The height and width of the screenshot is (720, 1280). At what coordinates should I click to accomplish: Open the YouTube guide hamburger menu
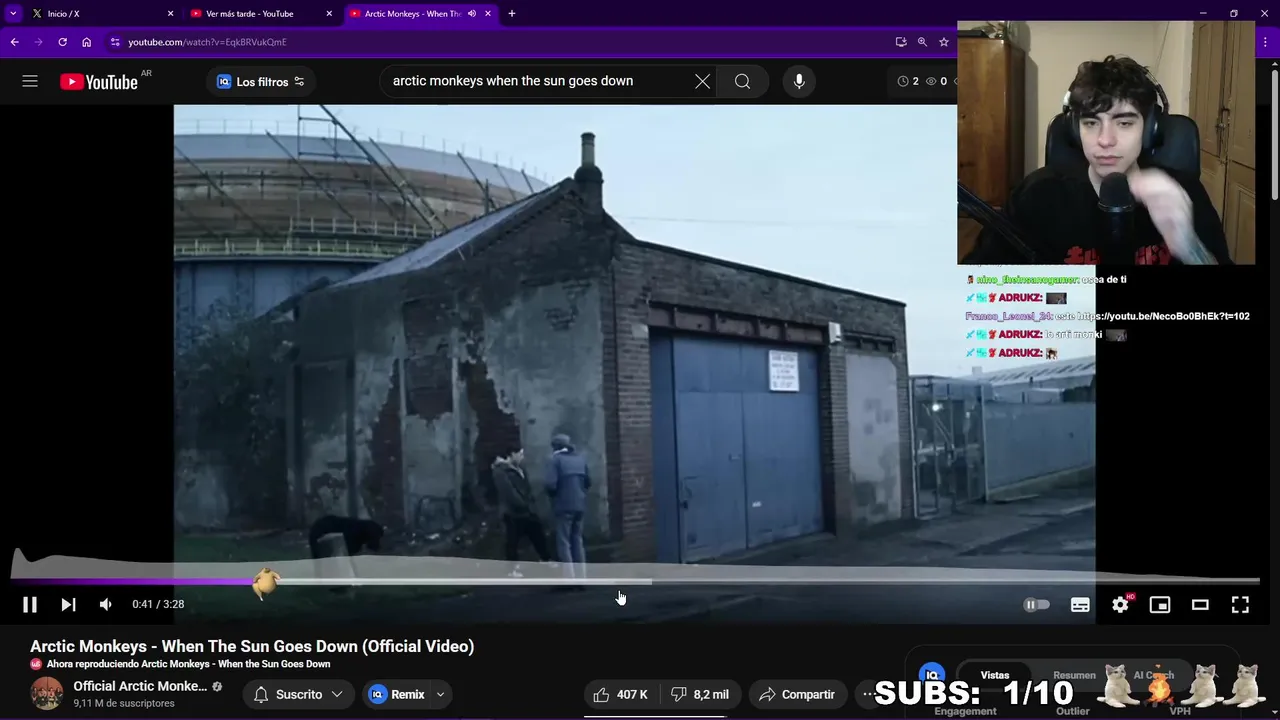pos(30,81)
